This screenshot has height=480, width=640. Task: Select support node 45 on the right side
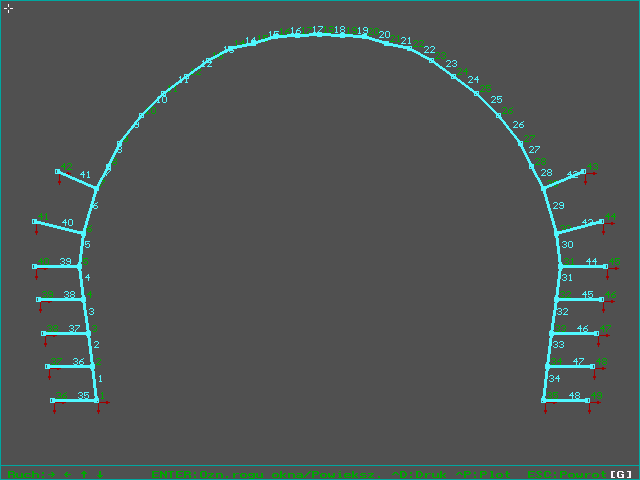[606, 266]
